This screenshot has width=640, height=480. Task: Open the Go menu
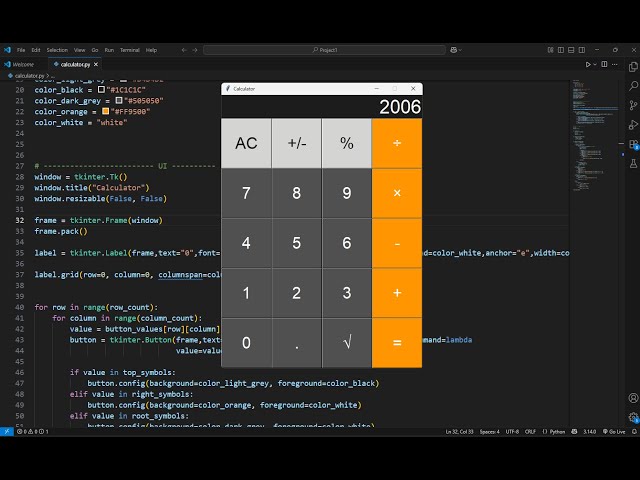tap(95, 50)
